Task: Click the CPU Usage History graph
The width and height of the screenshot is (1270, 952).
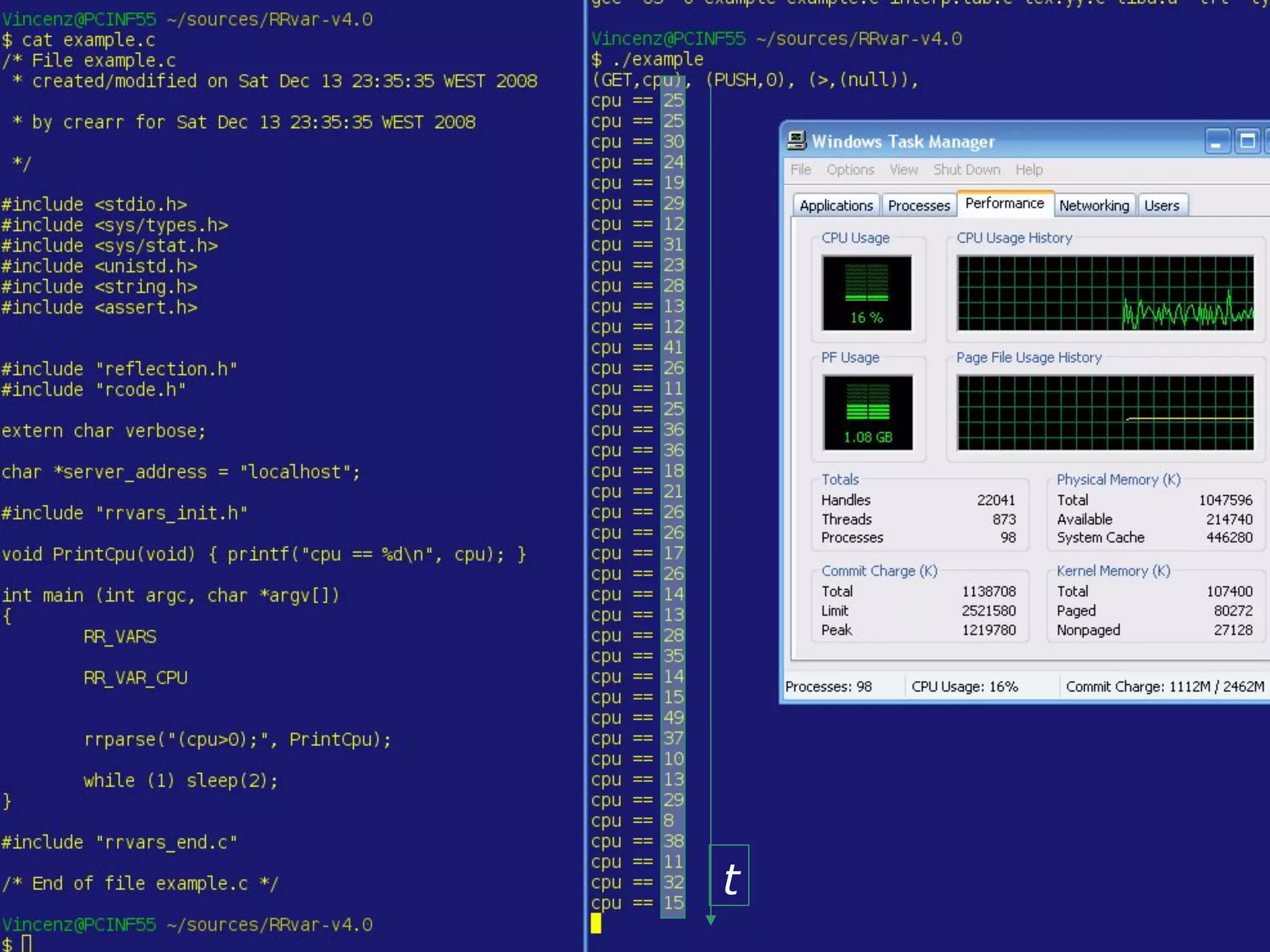Action: 1105,293
